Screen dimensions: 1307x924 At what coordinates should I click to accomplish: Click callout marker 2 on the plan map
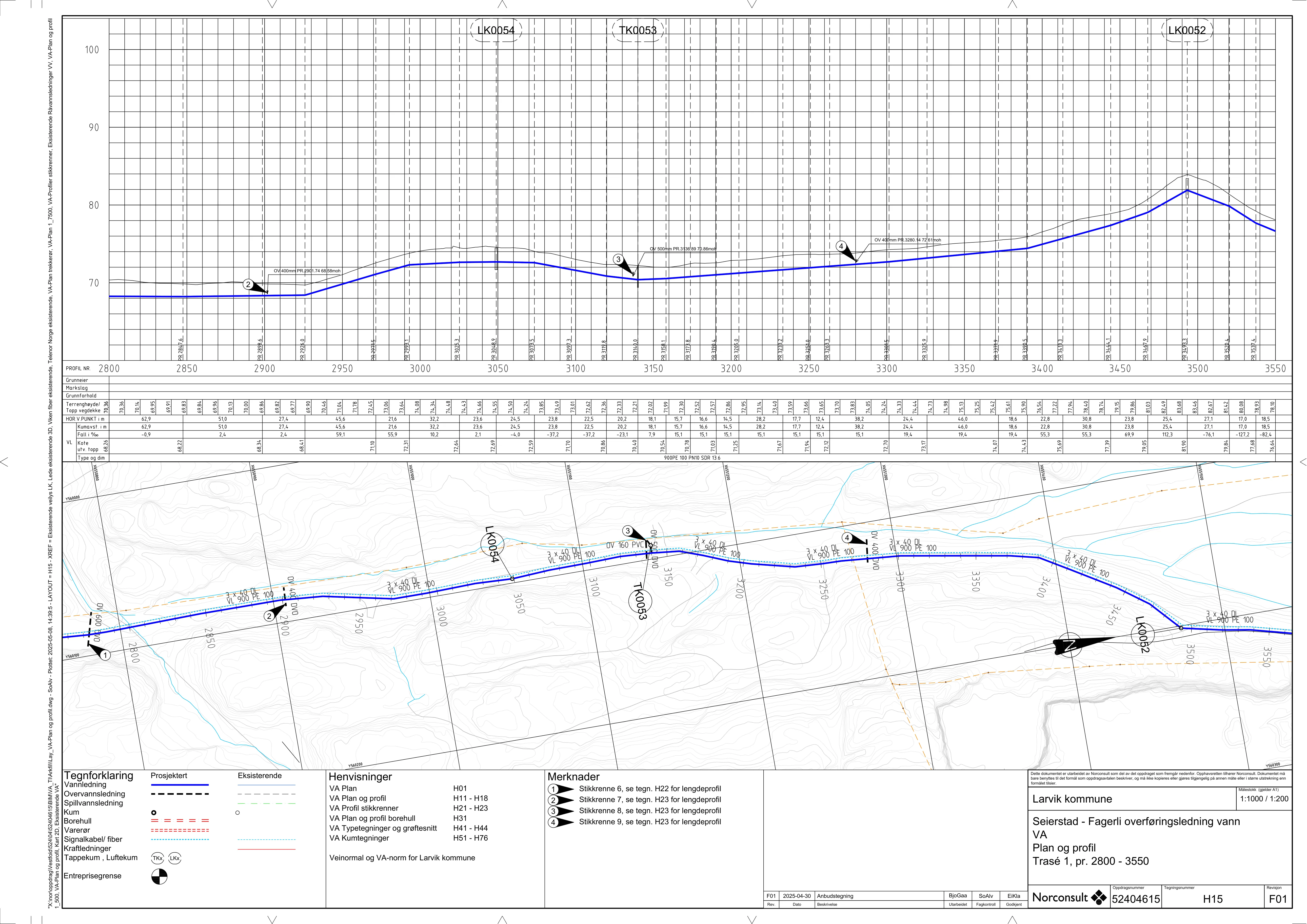coord(269,616)
